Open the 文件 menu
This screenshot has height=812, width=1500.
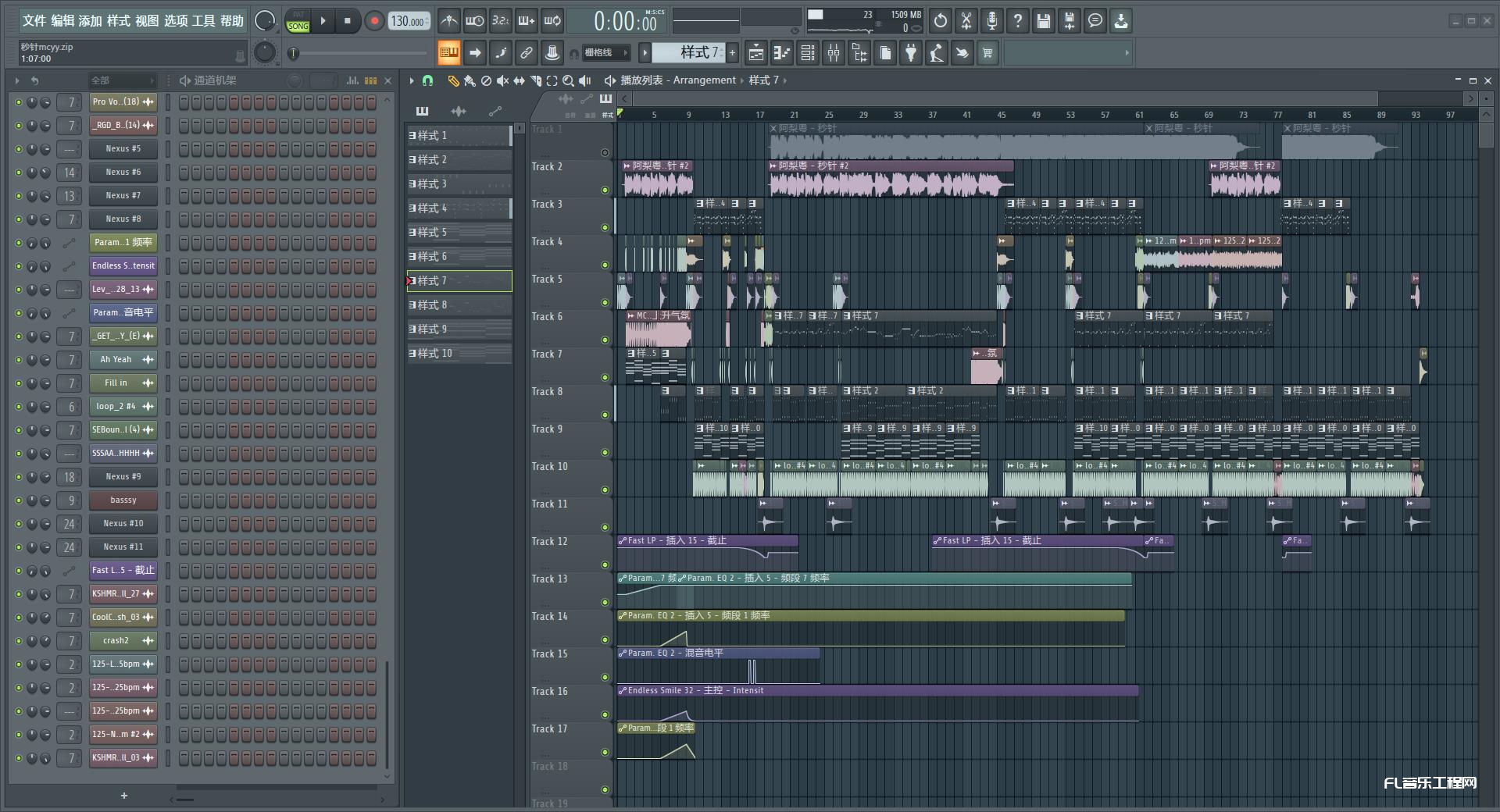tap(34, 21)
